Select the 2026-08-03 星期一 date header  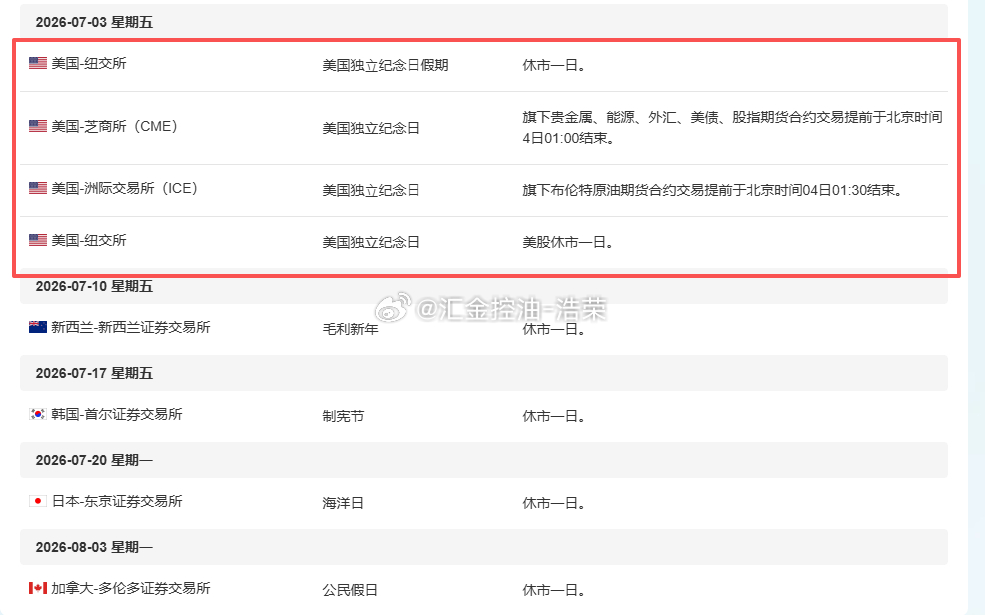coord(484,547)
